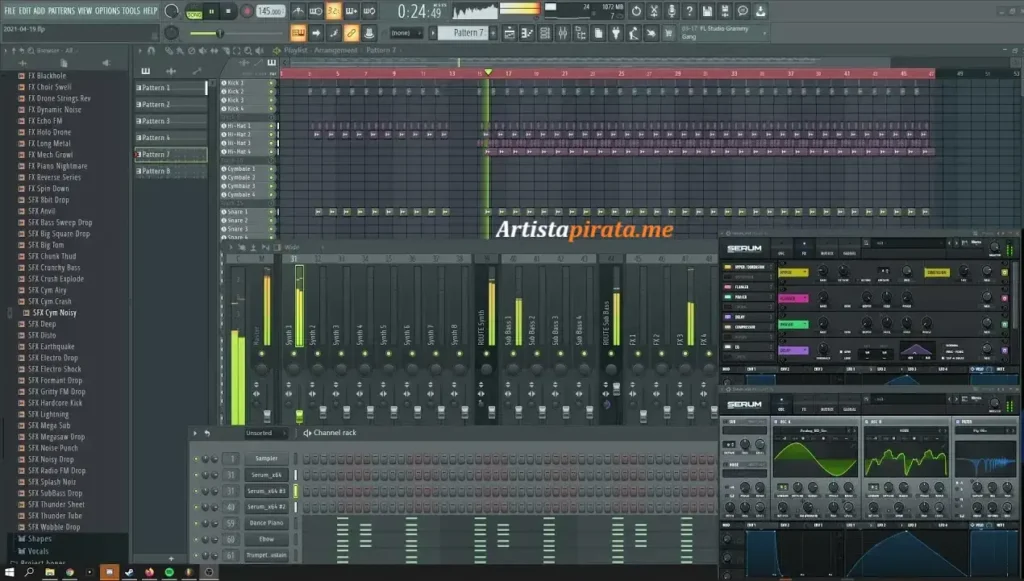Image resolution: width=1024 pixels, height=581 pixels.
Task: Save project with floppy disk icon
Action: point(707,11)
